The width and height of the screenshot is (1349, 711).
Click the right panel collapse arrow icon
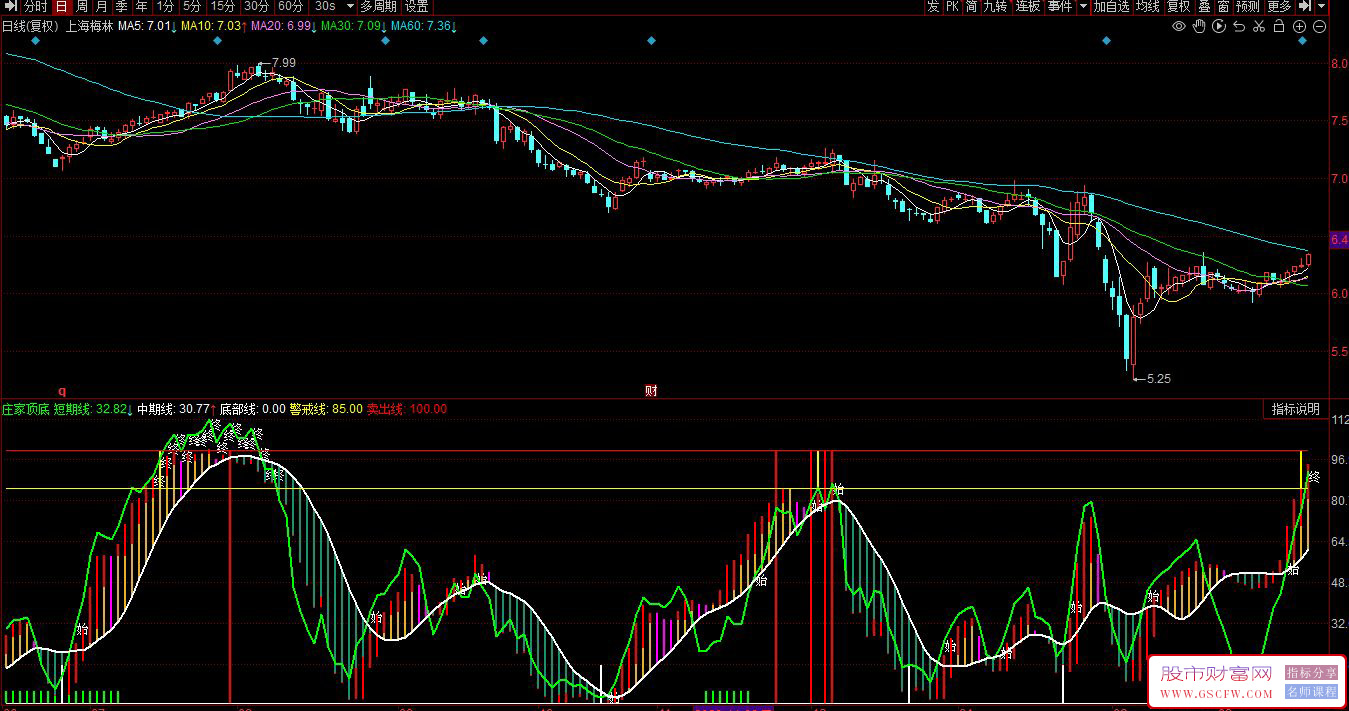pyautogui.click(x=1305, y=7)
